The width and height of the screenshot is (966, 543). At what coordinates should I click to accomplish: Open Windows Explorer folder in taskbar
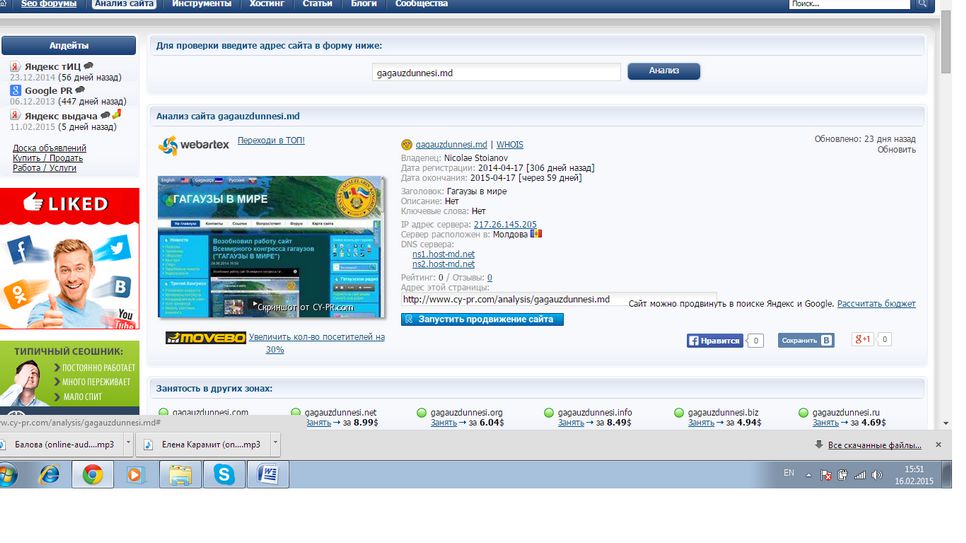coord(181,475)
